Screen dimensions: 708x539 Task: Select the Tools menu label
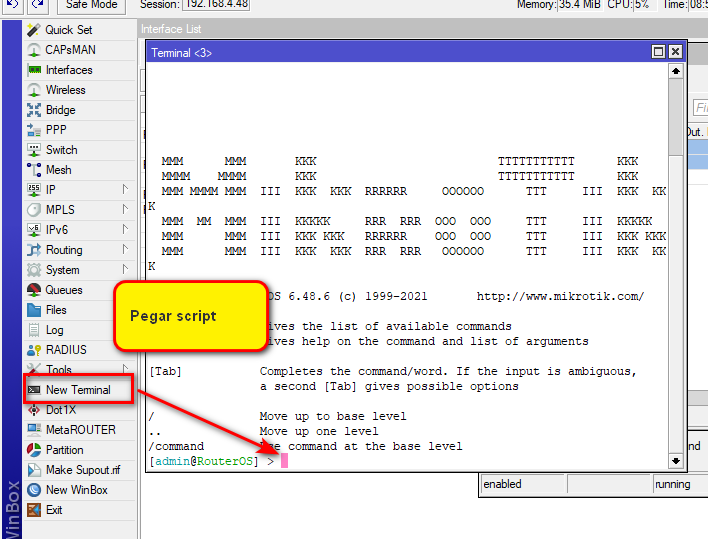click(59, 370)
